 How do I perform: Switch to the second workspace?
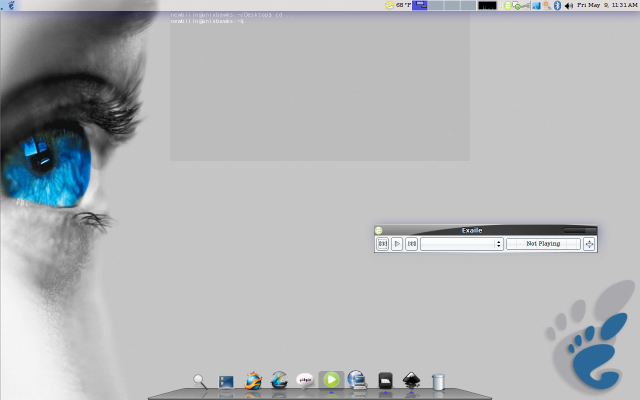(x=436, y=5)
